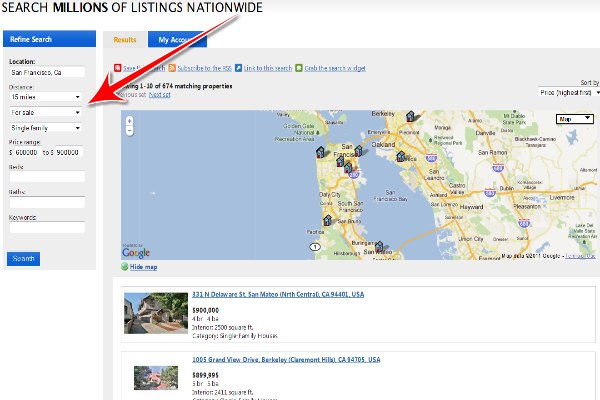The image size is (600, 400).
Task: Zoom in on the map
Action: point(130,122)
